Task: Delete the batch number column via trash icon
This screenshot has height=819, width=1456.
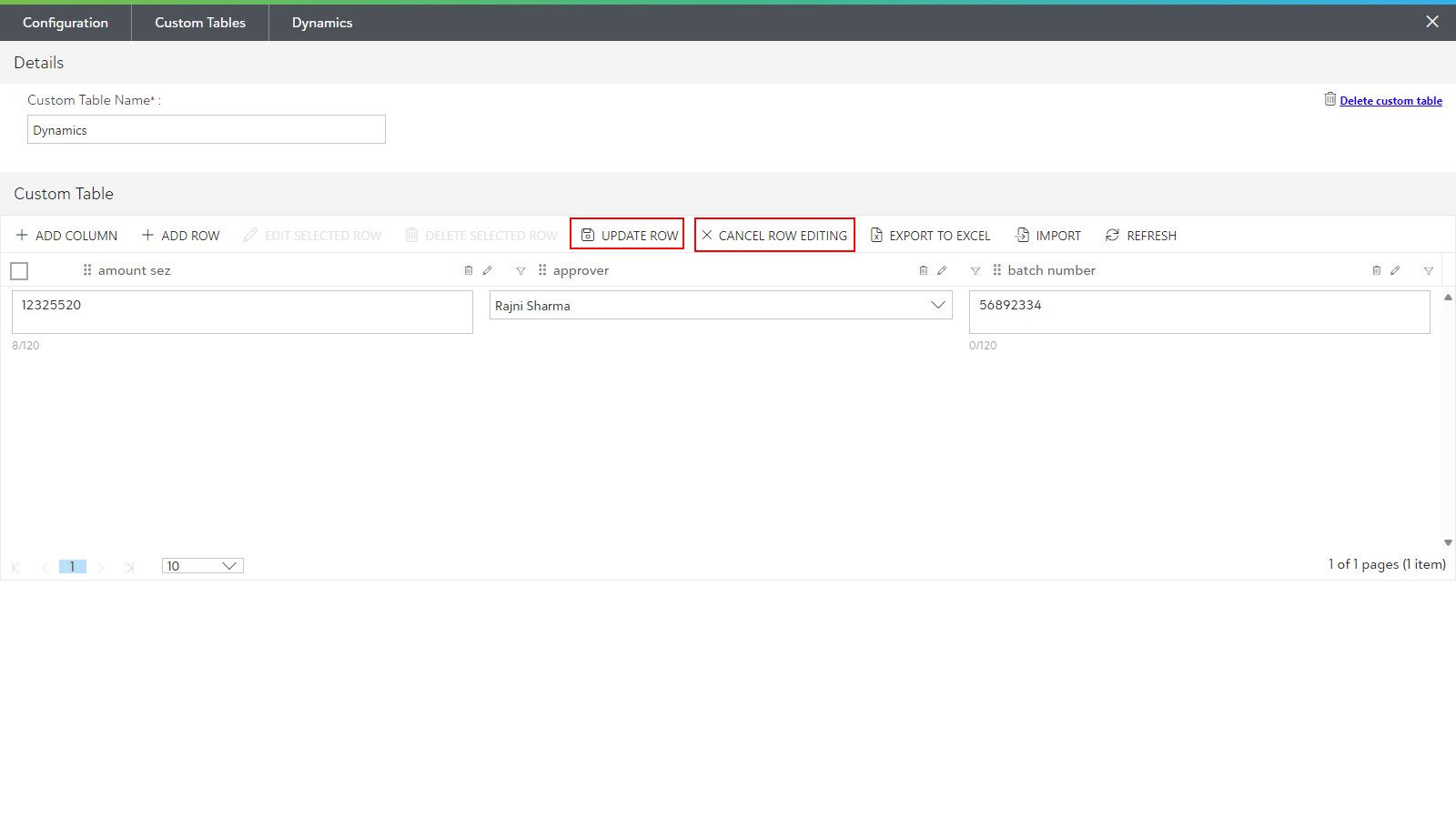Action: (1376, 270)
